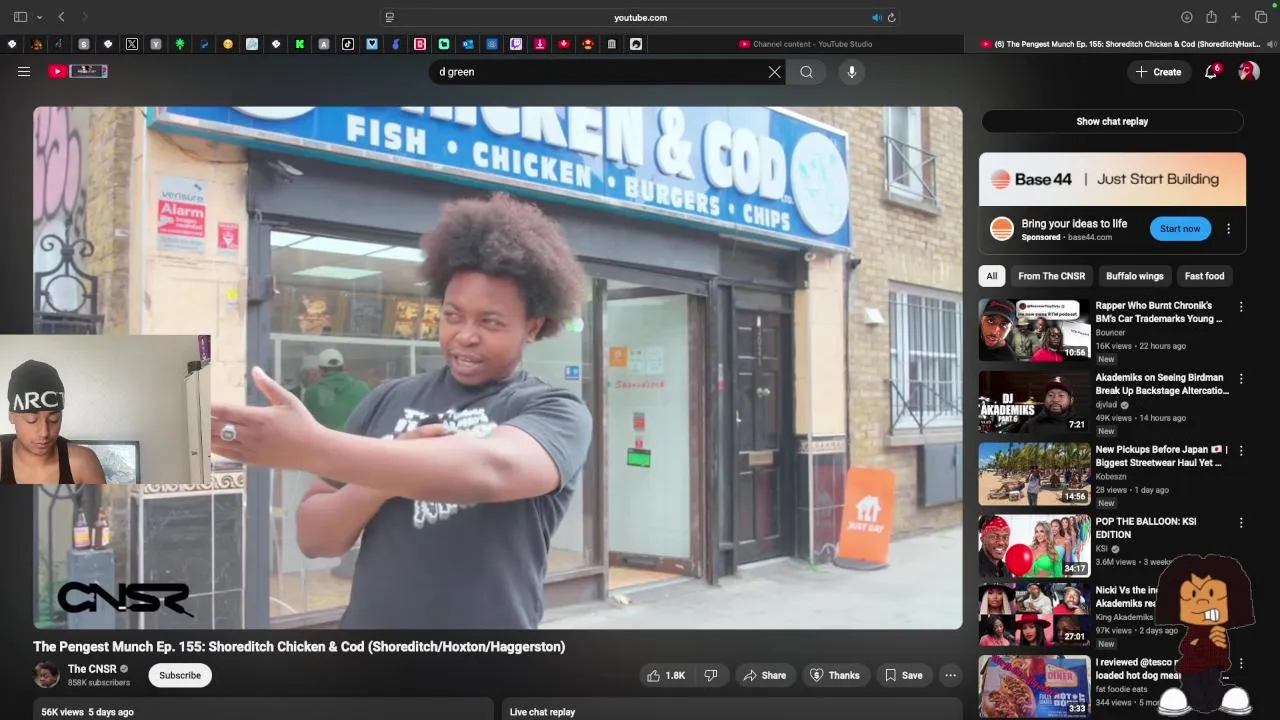This screenshot has height=720, width=1280.
Task: Show chat replay panel
Action: pyautogui.click(x=1112, y=121)
